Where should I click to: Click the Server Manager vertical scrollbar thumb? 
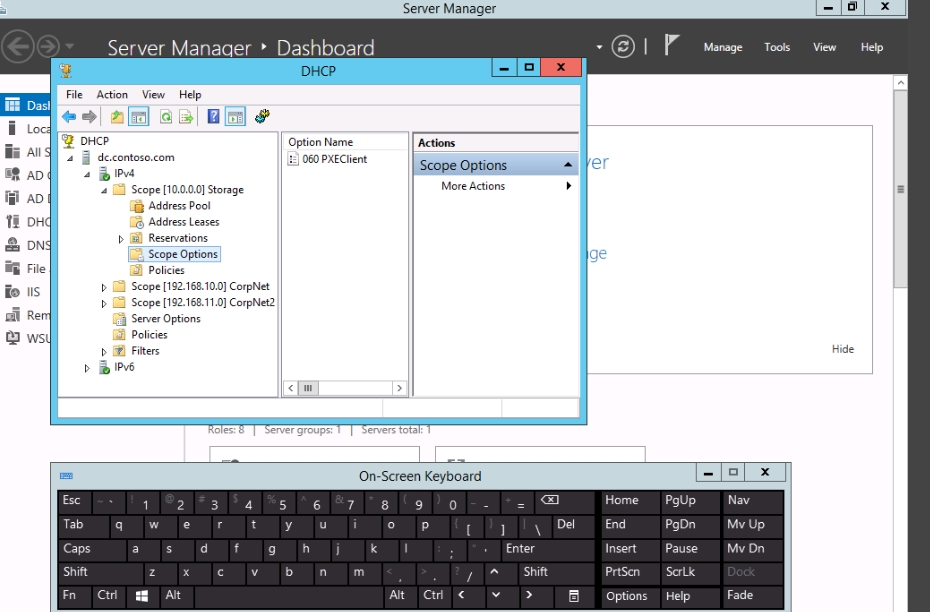point(900,189)
